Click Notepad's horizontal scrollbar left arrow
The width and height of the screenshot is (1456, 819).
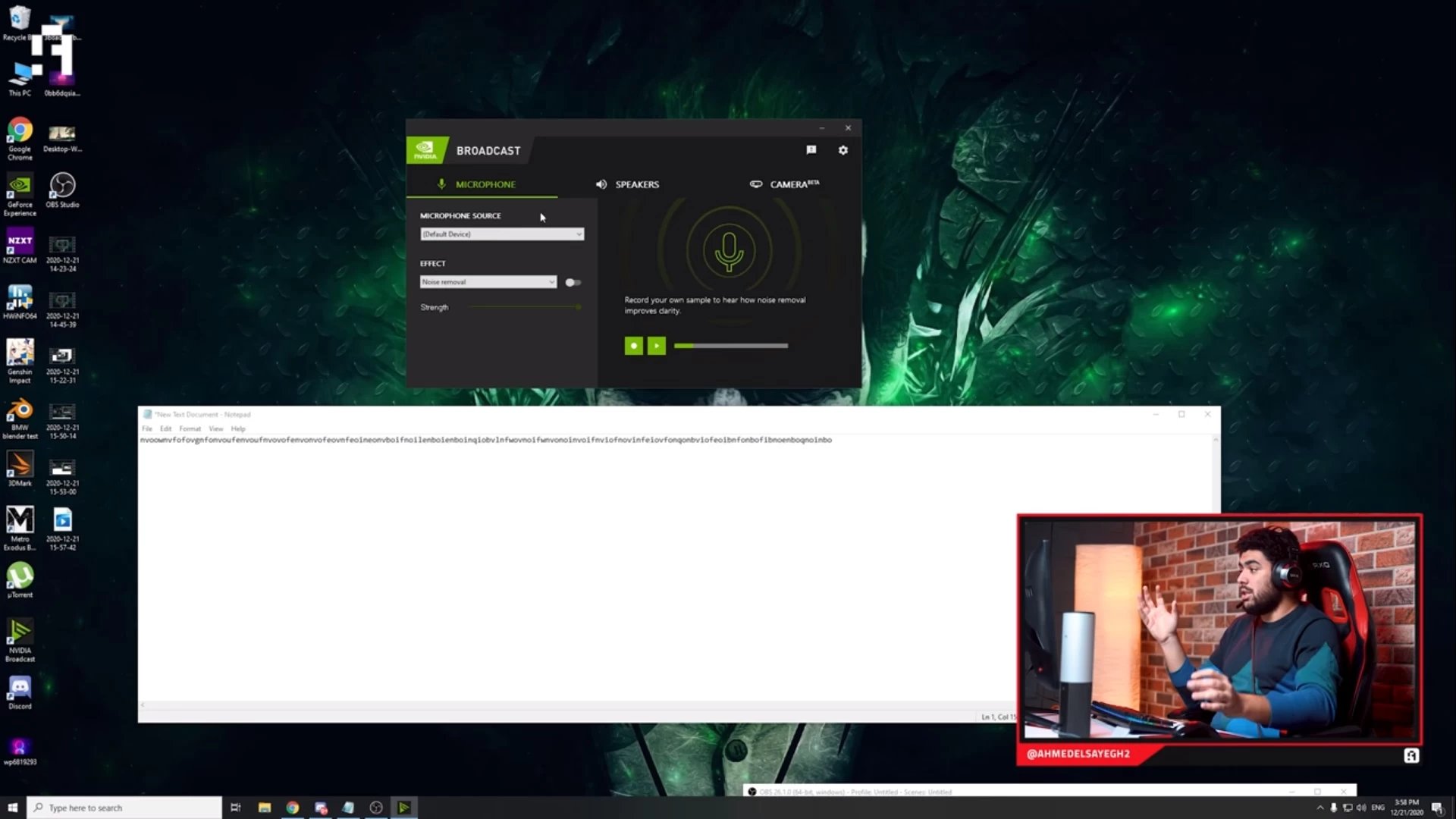click(143, 705)
